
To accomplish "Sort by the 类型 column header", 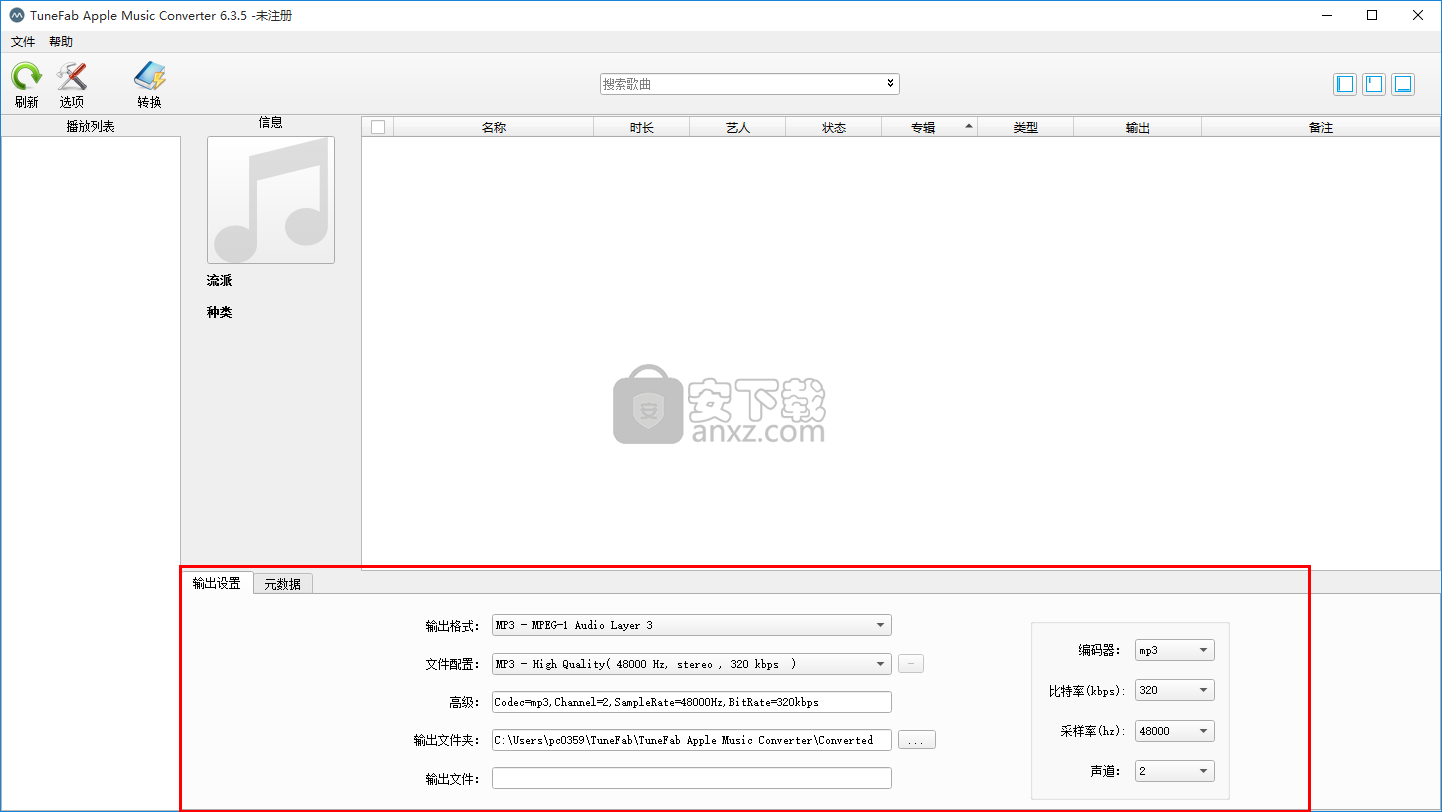I will pos(1026,127).
